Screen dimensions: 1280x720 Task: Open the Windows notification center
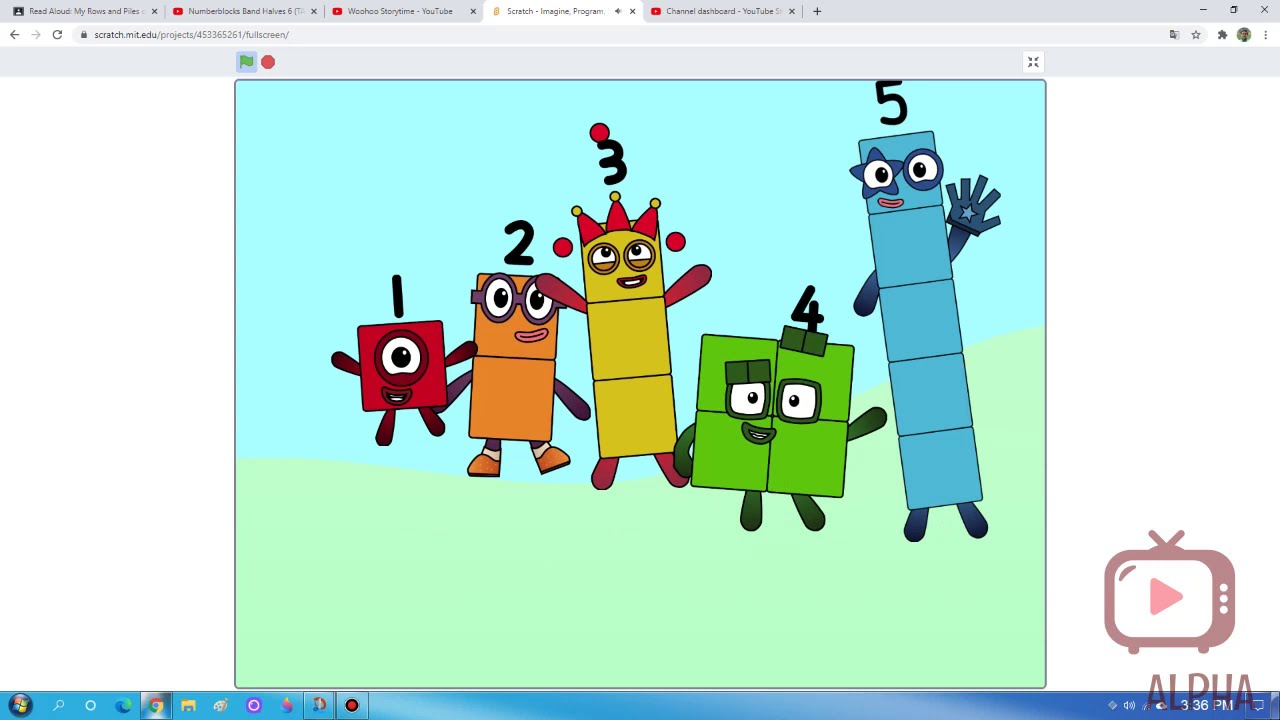[1258, 705]
